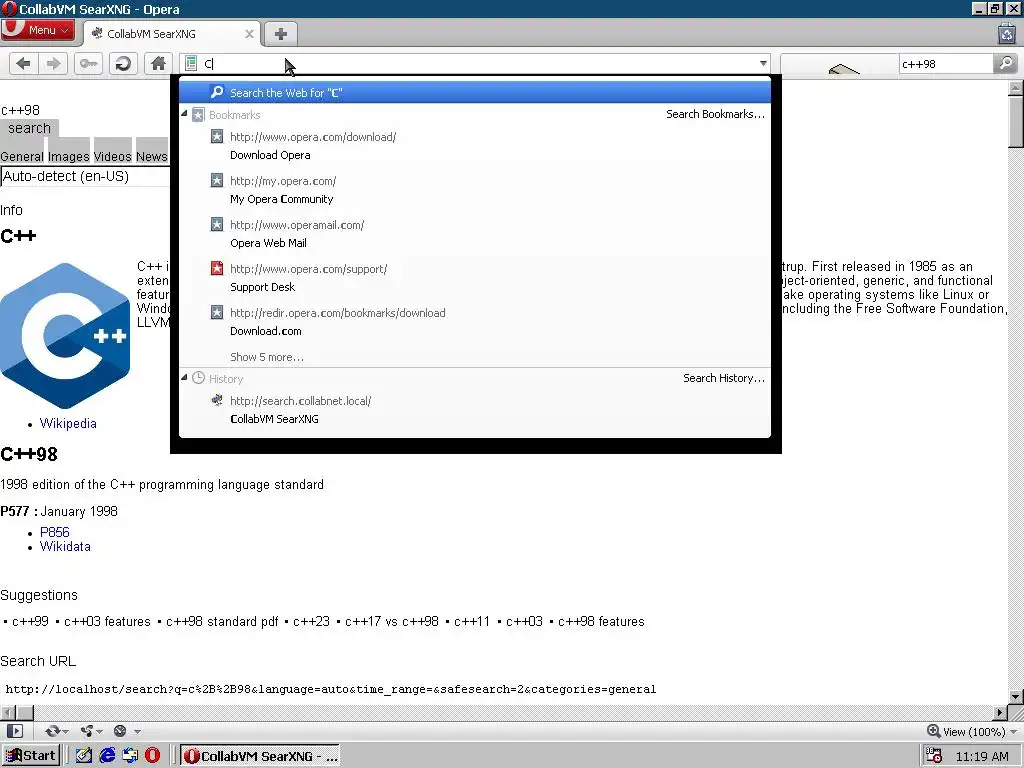Close the CollabVM SearXNG tab
Image resolution: width=1024 pixels, height=768 pixels.
(x=249, y=34)
